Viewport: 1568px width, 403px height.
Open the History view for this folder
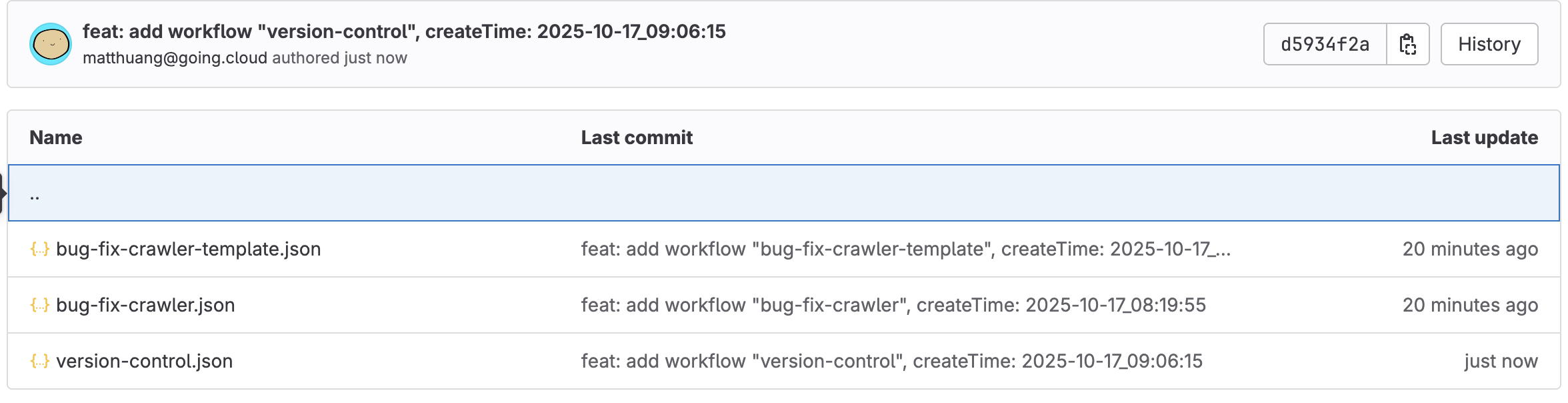click(1489, 44)
